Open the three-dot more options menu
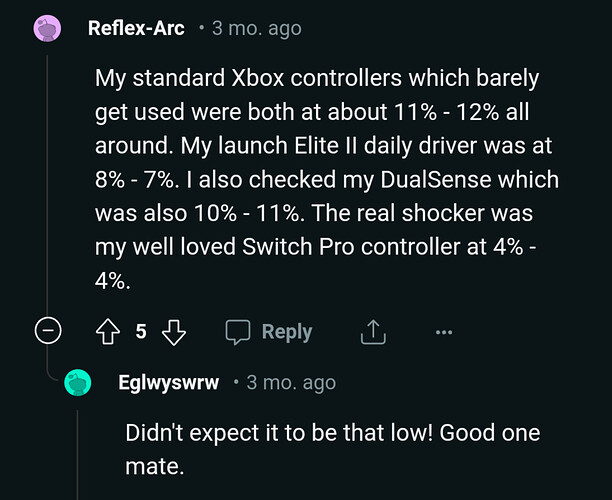Viewport: 612px width, 500px height. [444, 331]
